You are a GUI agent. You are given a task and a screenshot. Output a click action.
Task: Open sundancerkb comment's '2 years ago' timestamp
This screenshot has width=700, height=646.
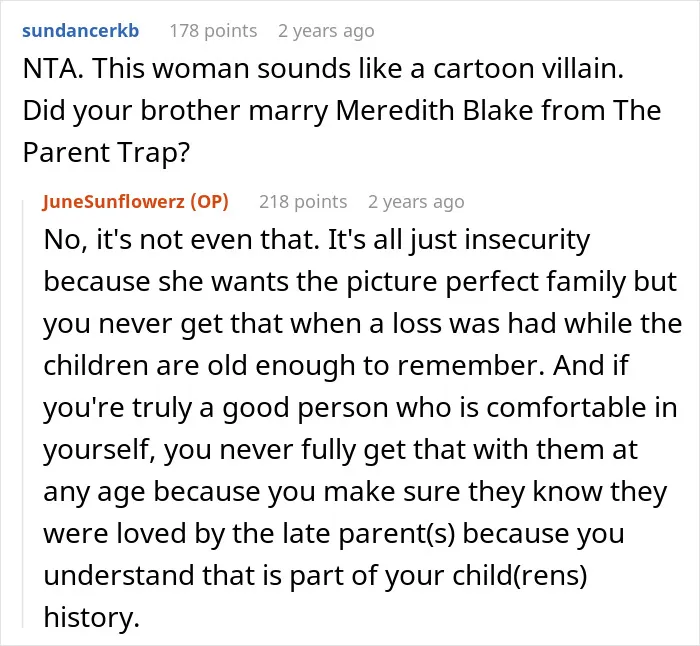click(326, 31)
